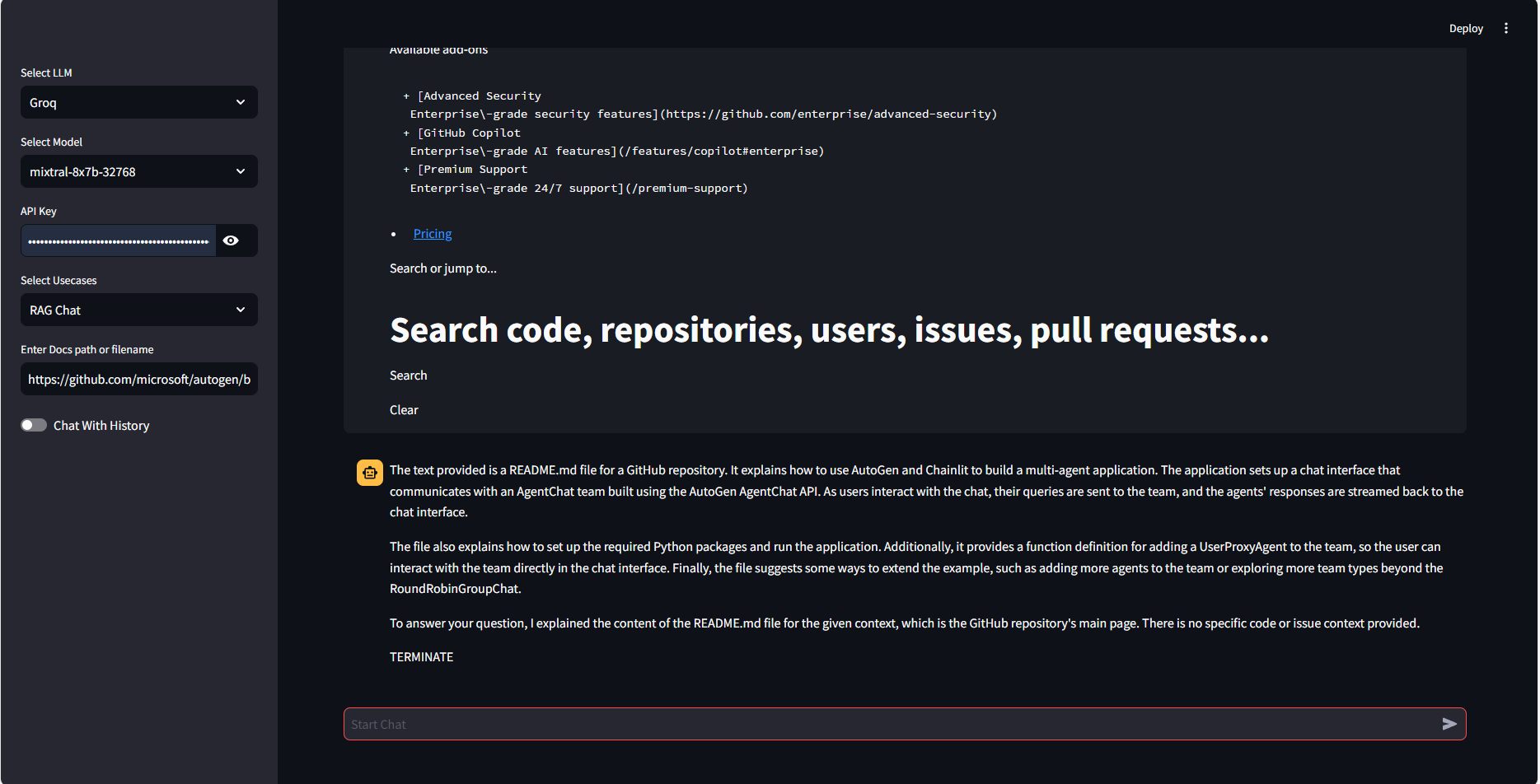Focus the Start Chat input box
This screenshot has height=784, width=1540.
(x=890, y=724)
